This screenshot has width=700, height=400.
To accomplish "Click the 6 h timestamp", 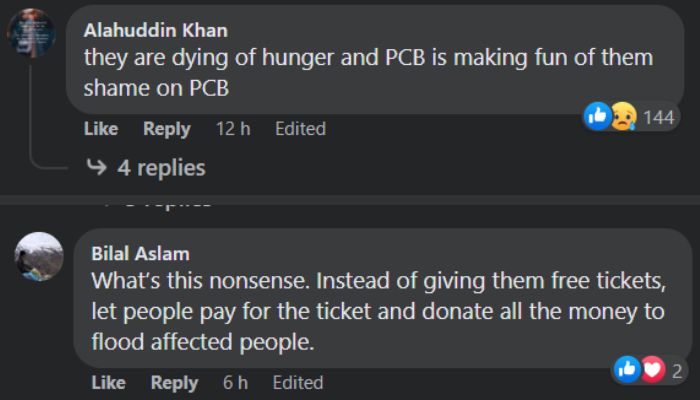I will (x=236, y=383).
